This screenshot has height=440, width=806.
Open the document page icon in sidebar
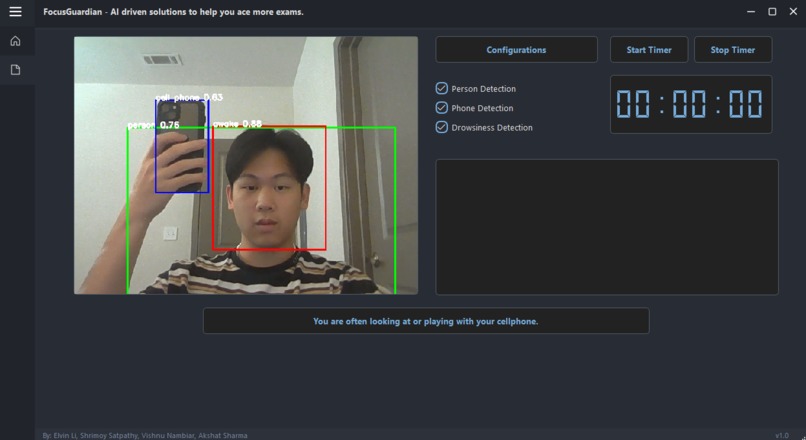(15, 69)
